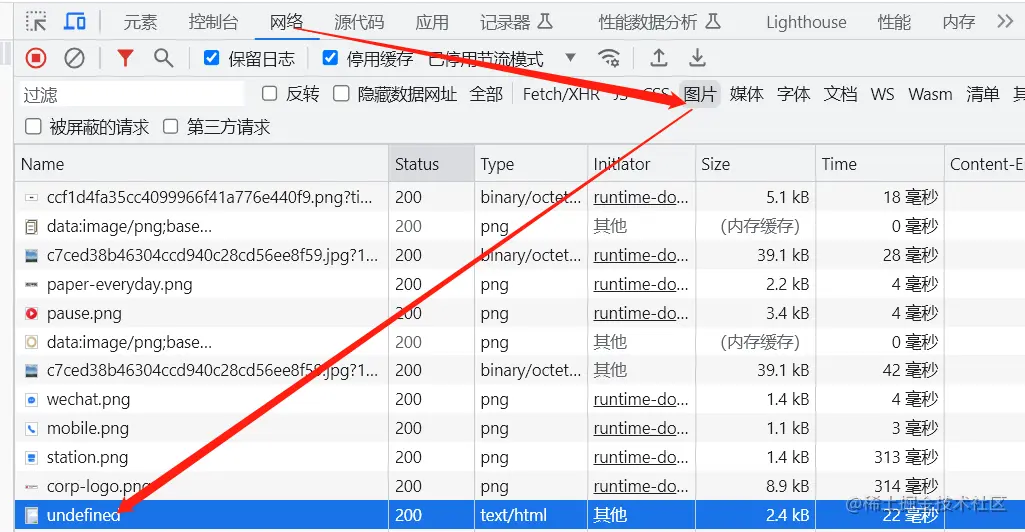The width and height of the screenshot is (1025, 532).
Task: Select the pause.png request row
Action: 520,313
